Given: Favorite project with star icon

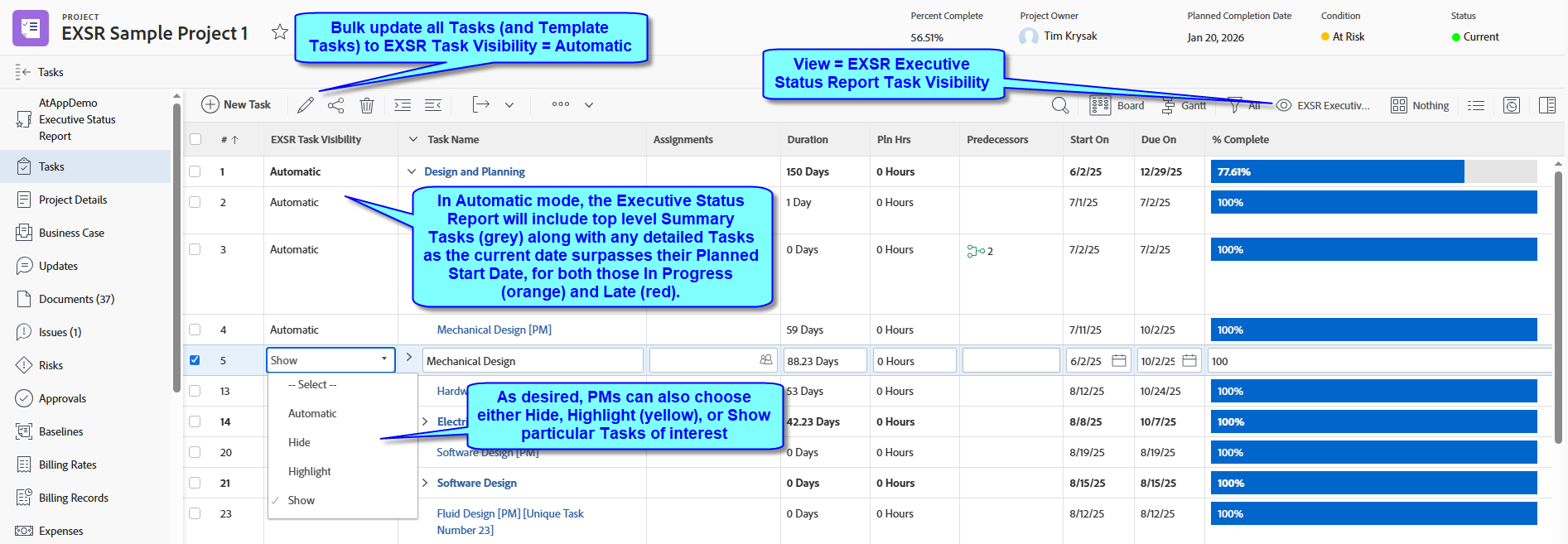Looking at the screenshot, I should pos(280,32).
